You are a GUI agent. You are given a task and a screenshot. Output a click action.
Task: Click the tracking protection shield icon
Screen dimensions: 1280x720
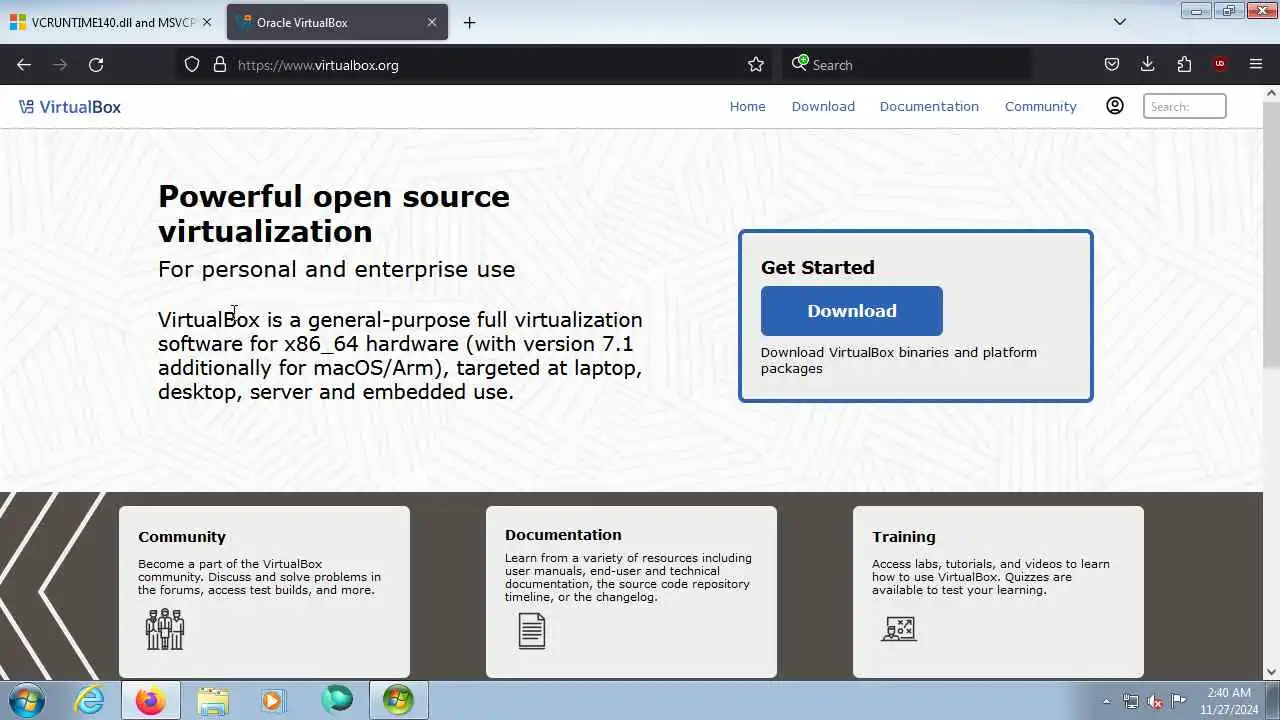192,65
